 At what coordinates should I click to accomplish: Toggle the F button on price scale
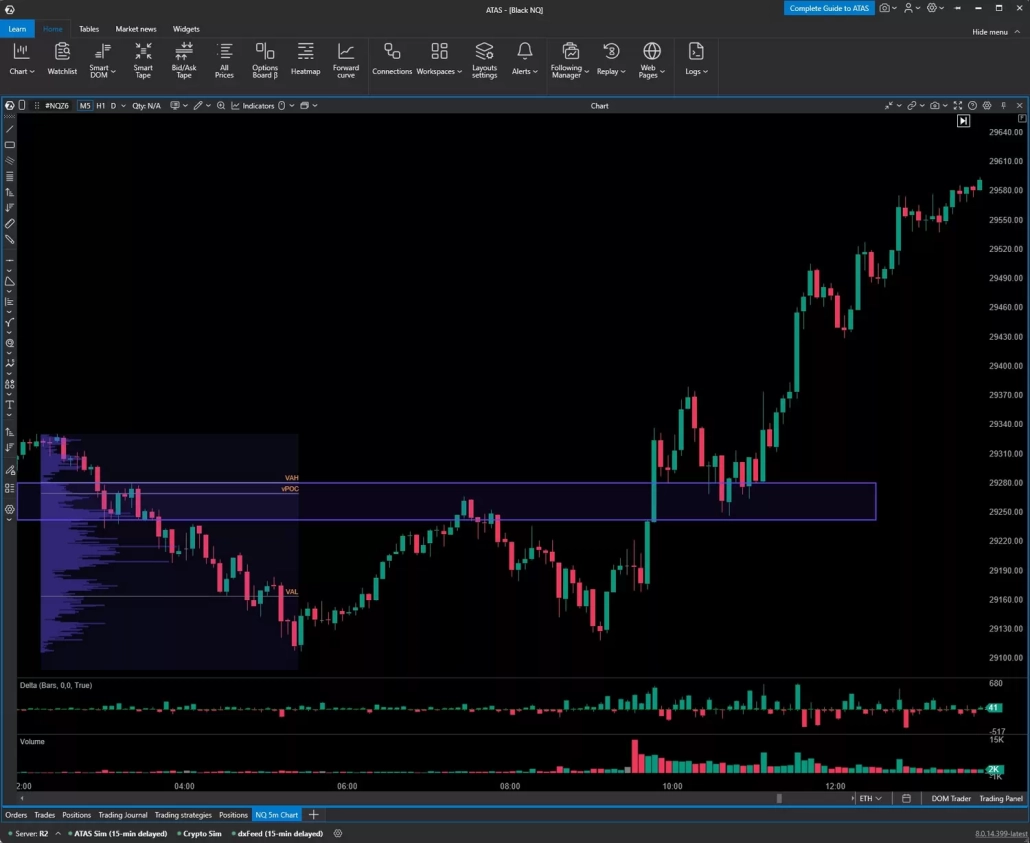pyautogui.click(x=1022, y=118)
